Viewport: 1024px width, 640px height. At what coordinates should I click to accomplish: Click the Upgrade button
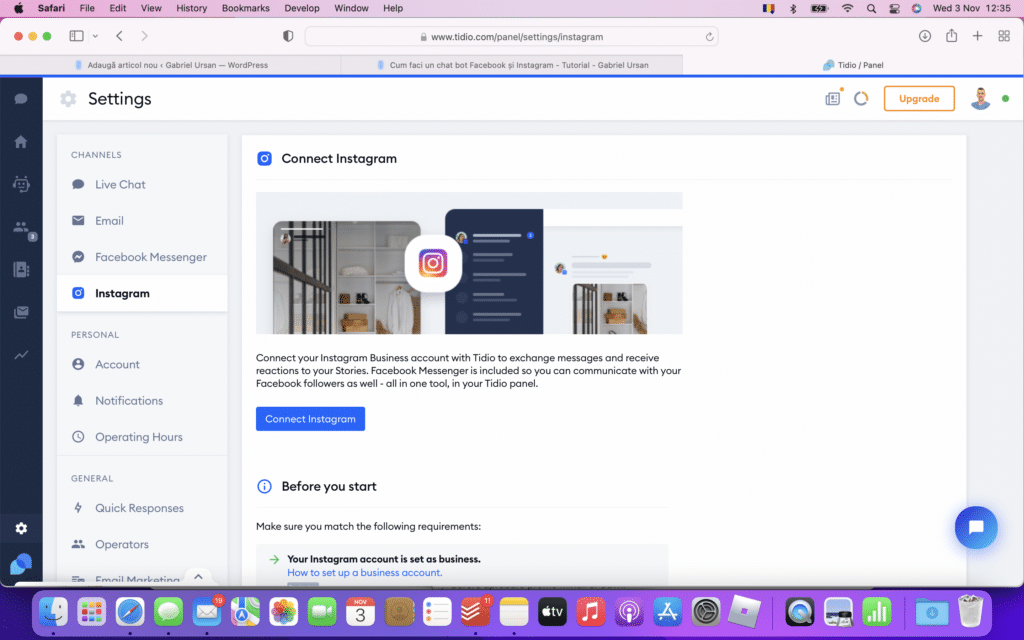(x=919, y=99)
